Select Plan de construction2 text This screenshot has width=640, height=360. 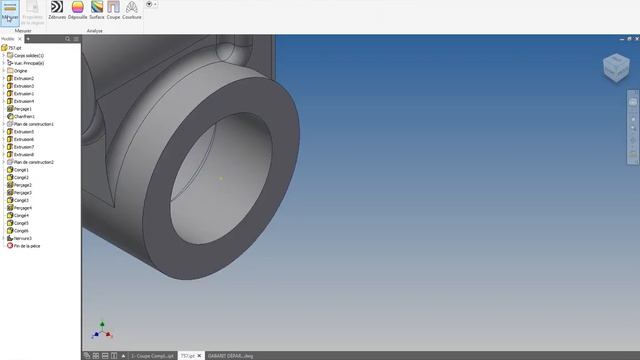pyautogui.click(x=33, y=162)
